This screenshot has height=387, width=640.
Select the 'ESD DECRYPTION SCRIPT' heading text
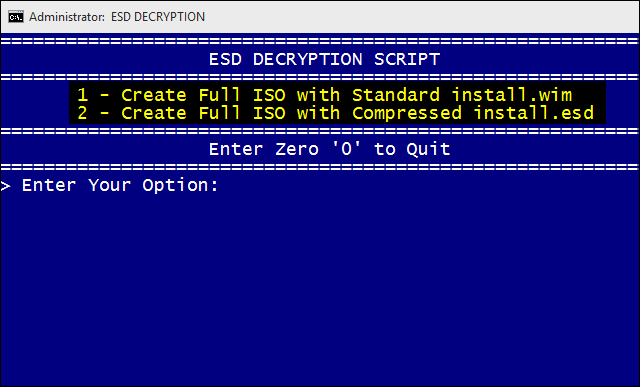(x=324, y=60)
